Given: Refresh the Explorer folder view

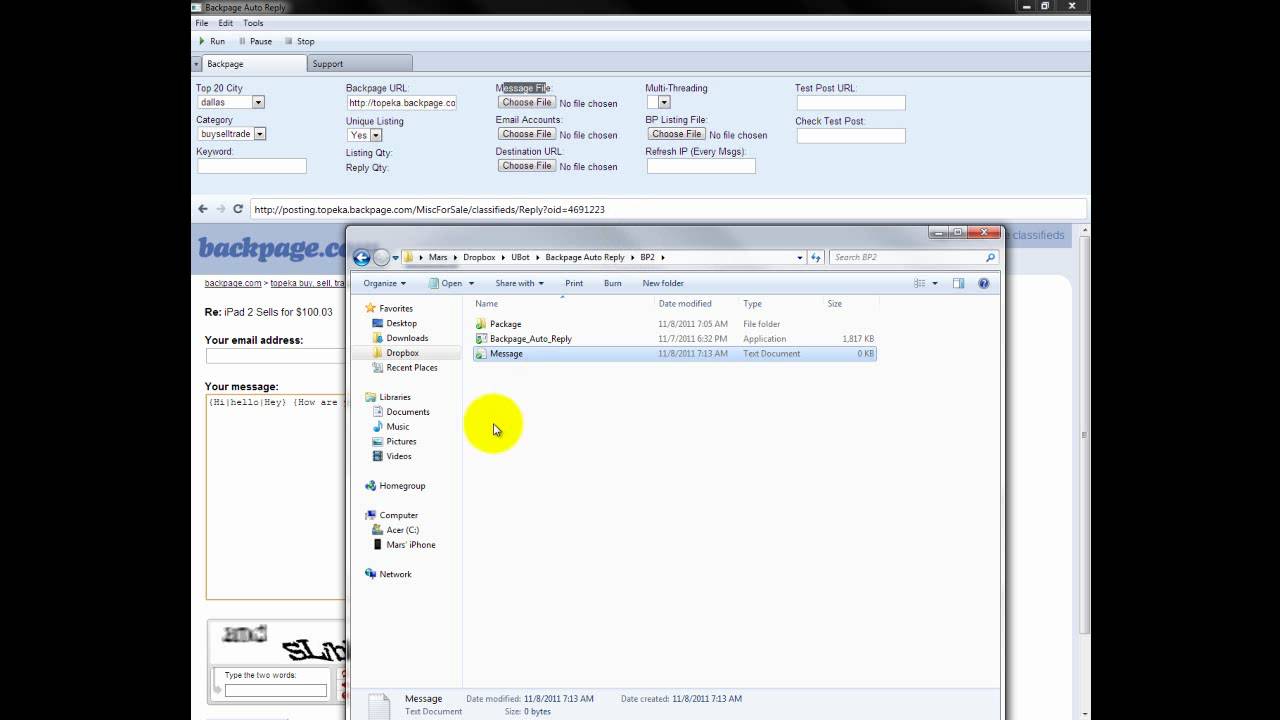Looking at the screenshot, I should 816,257.
